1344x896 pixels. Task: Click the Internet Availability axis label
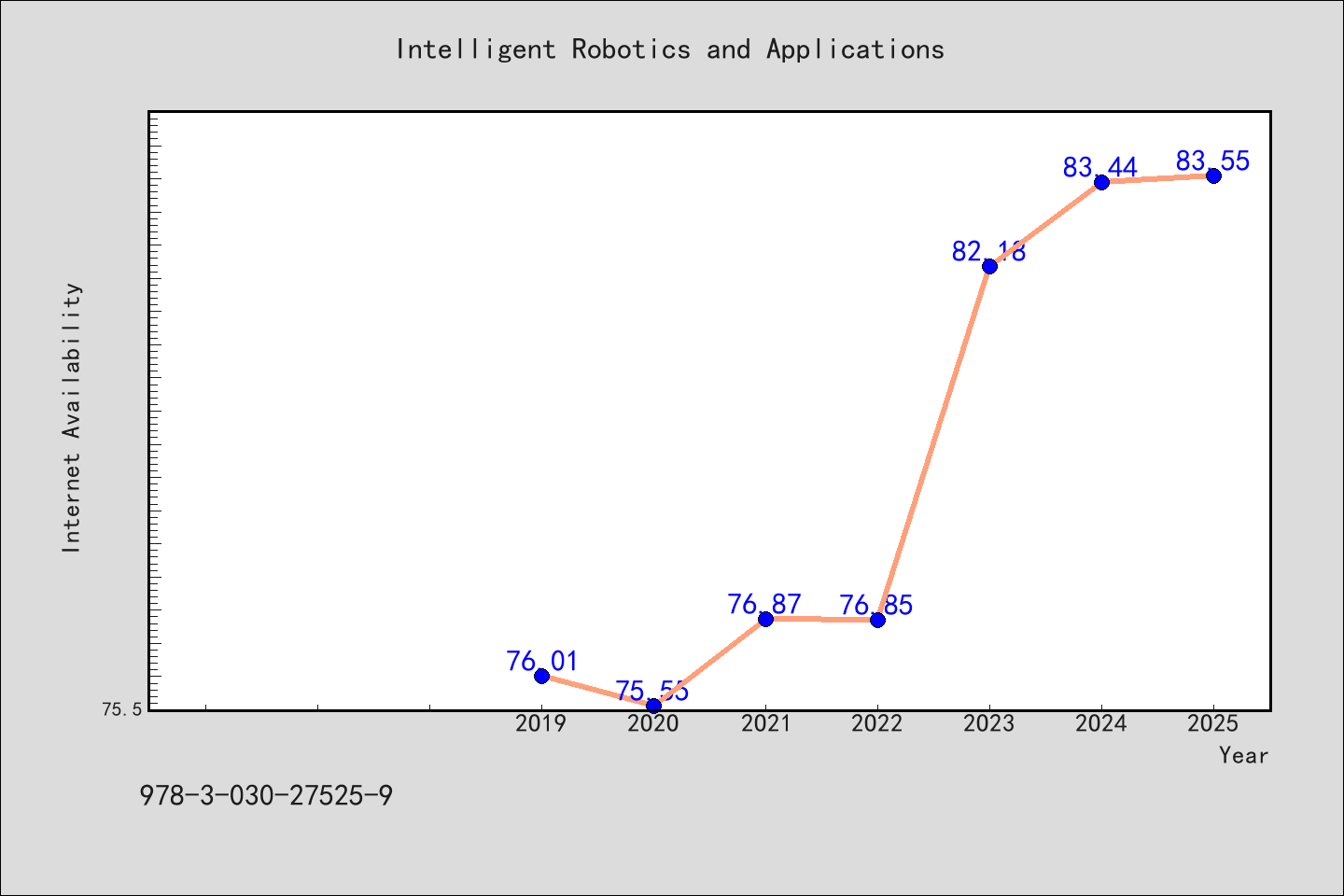click(x=72, y=417)
